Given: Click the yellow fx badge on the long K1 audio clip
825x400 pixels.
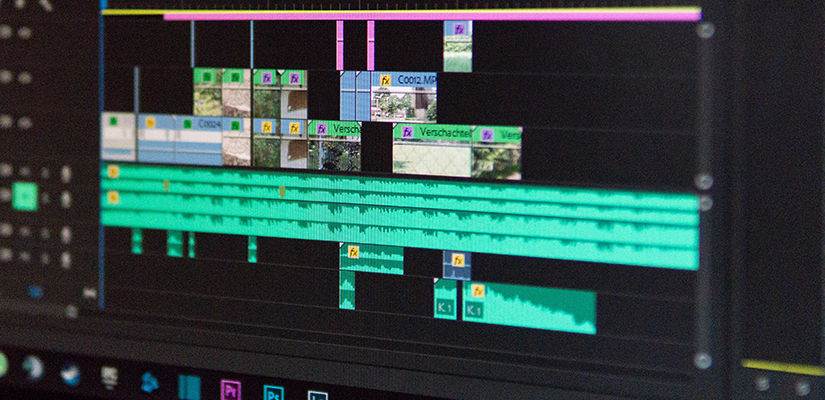Looking at the screenshot, I should point(478,291).
